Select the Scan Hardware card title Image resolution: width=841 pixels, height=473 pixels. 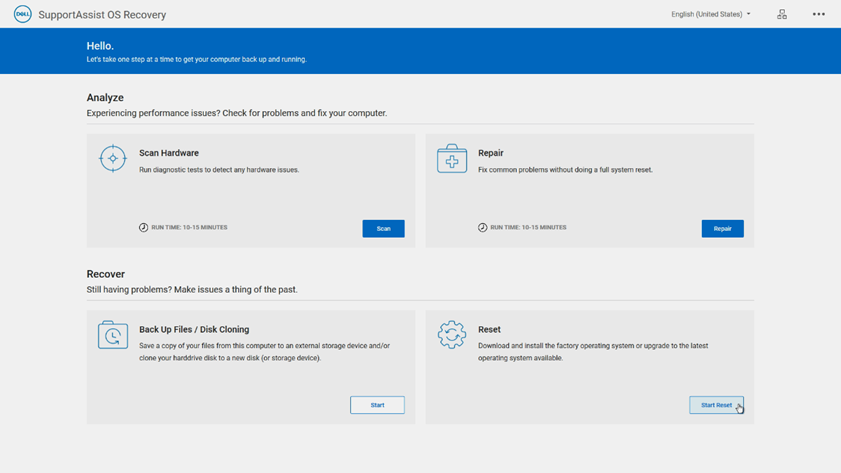pos(169,153)
